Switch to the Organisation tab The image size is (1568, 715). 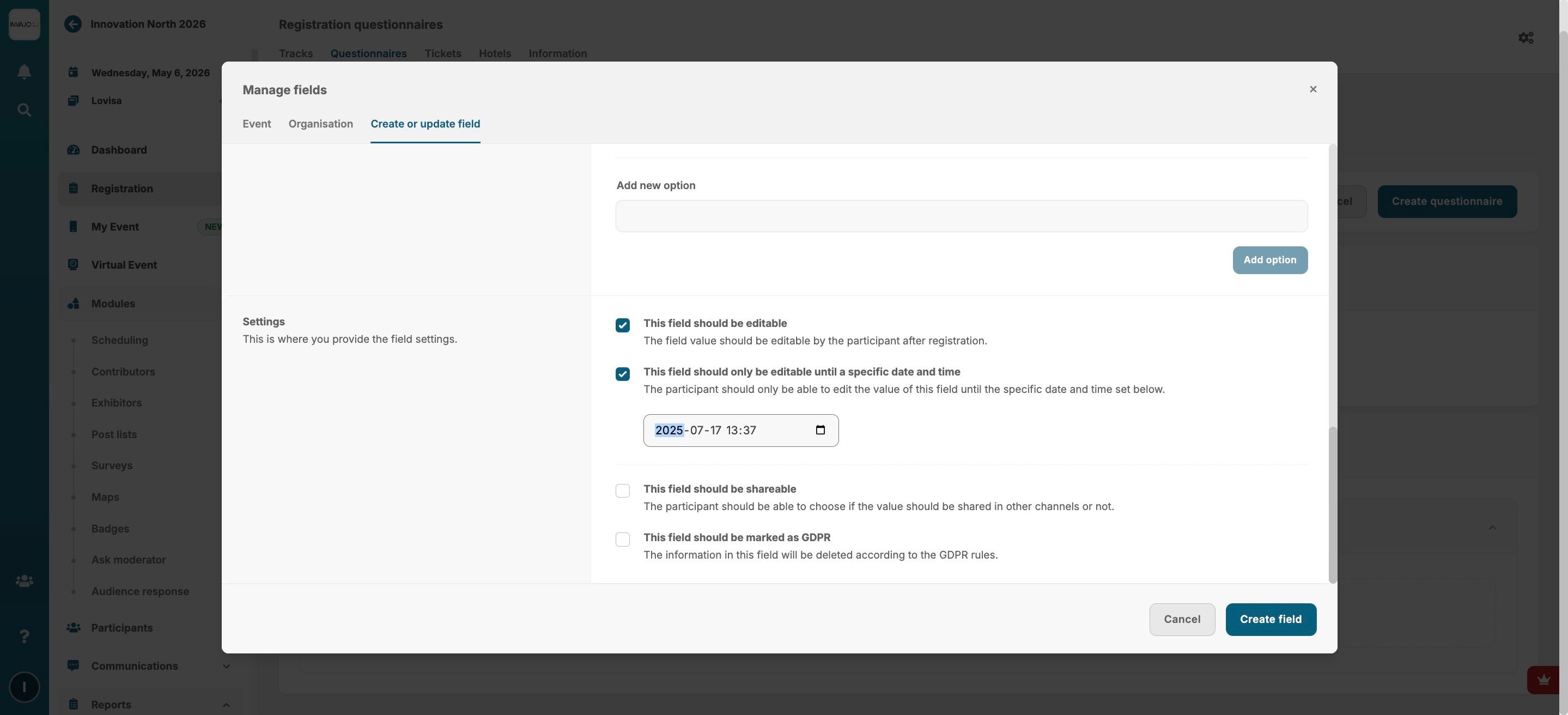click(320, 124)
